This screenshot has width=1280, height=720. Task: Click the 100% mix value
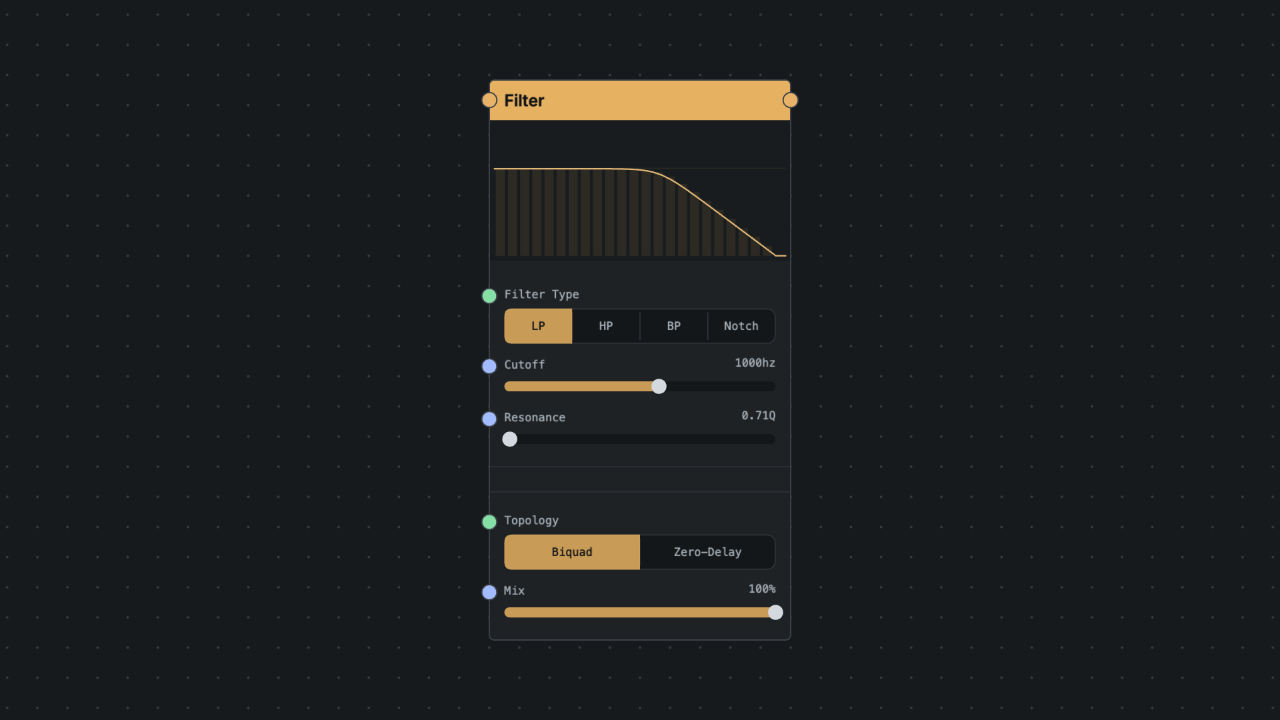coord(762,589)
